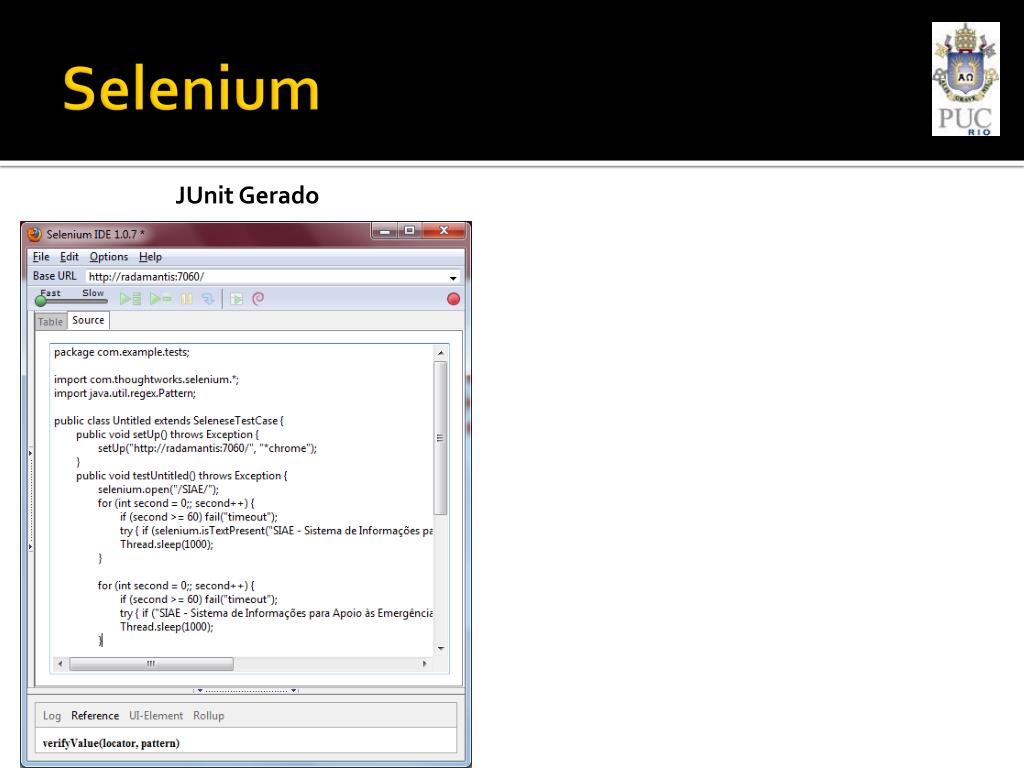Click the horizontal scroll right arrow
Viewport: 1024px width, 768px height.
424,664
